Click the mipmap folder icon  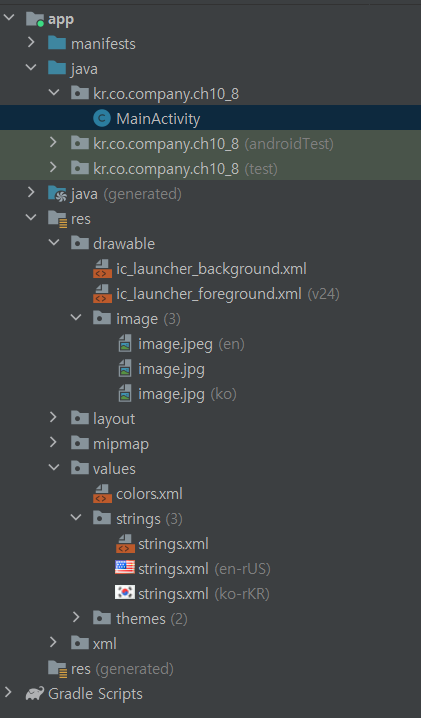pos(80,443)
